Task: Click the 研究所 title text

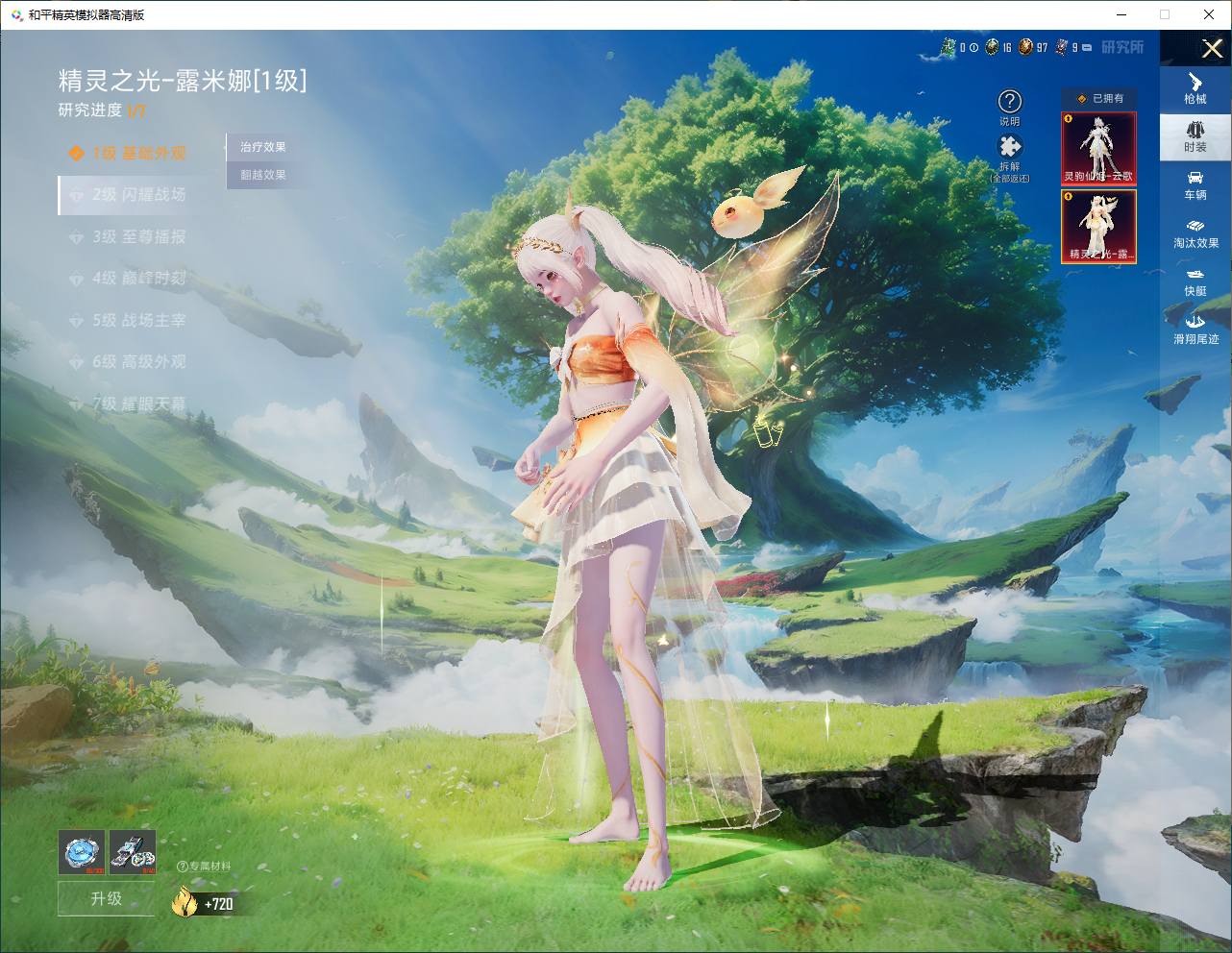Action: 1122,47
